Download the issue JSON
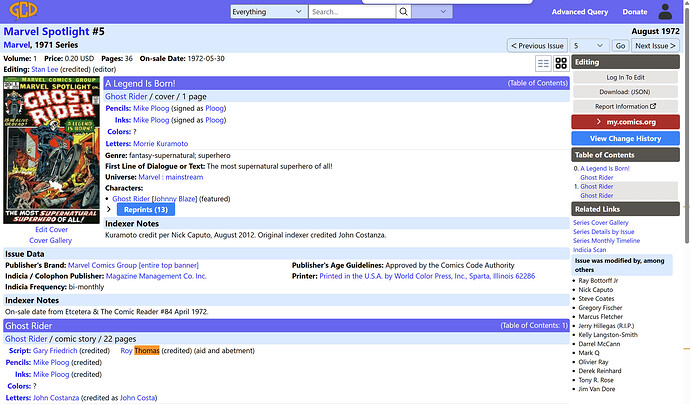This screenshot has height=404, width=690. [x=625, y=92]
